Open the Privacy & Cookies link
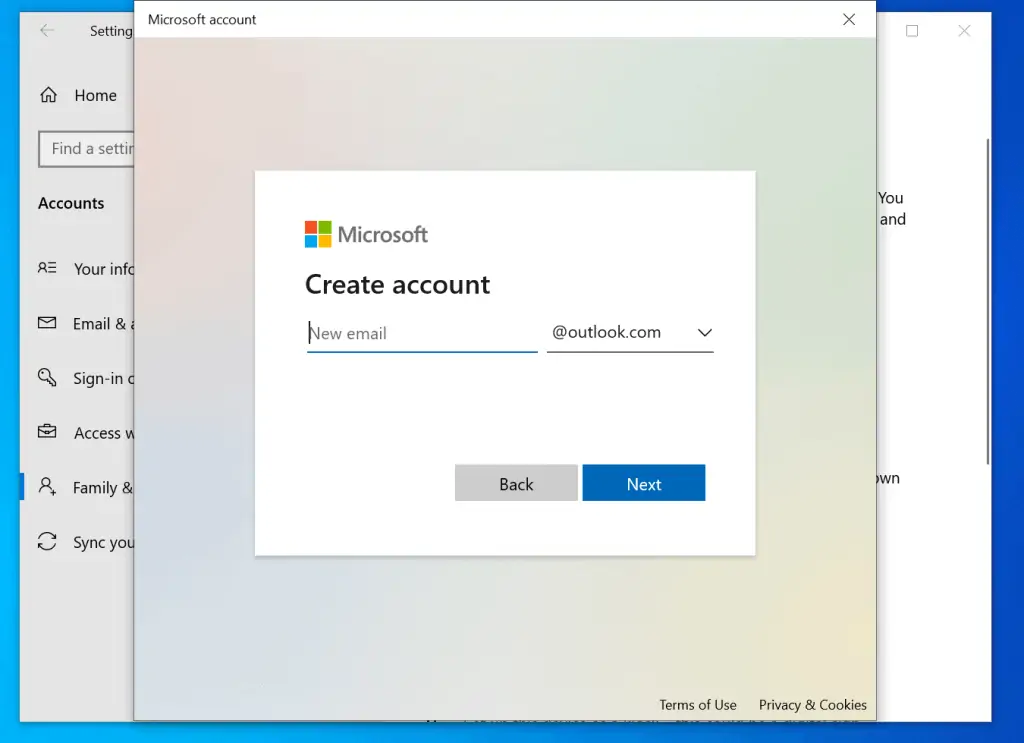 812,704
